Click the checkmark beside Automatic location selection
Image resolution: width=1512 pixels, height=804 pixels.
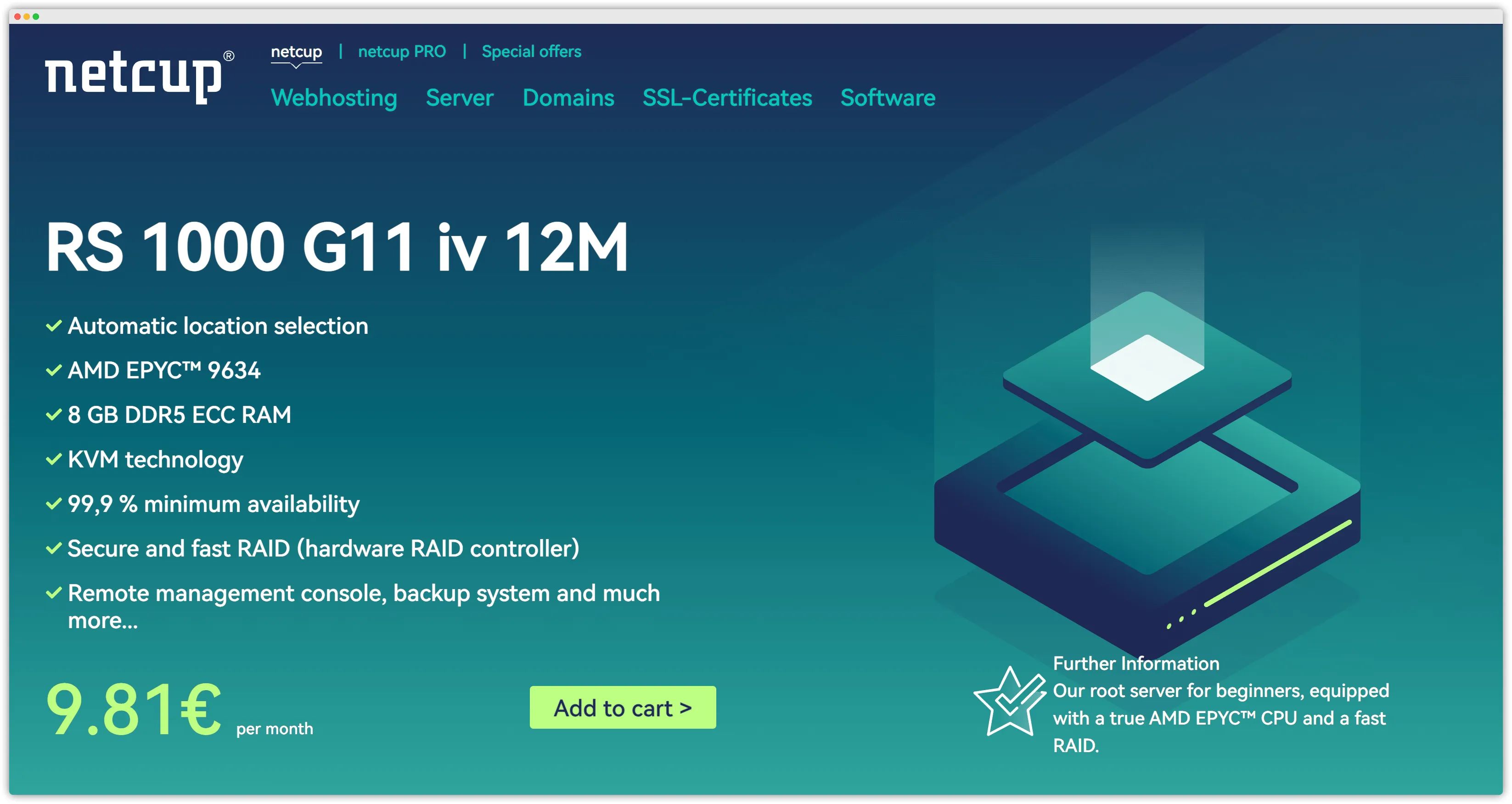(53, 326)
